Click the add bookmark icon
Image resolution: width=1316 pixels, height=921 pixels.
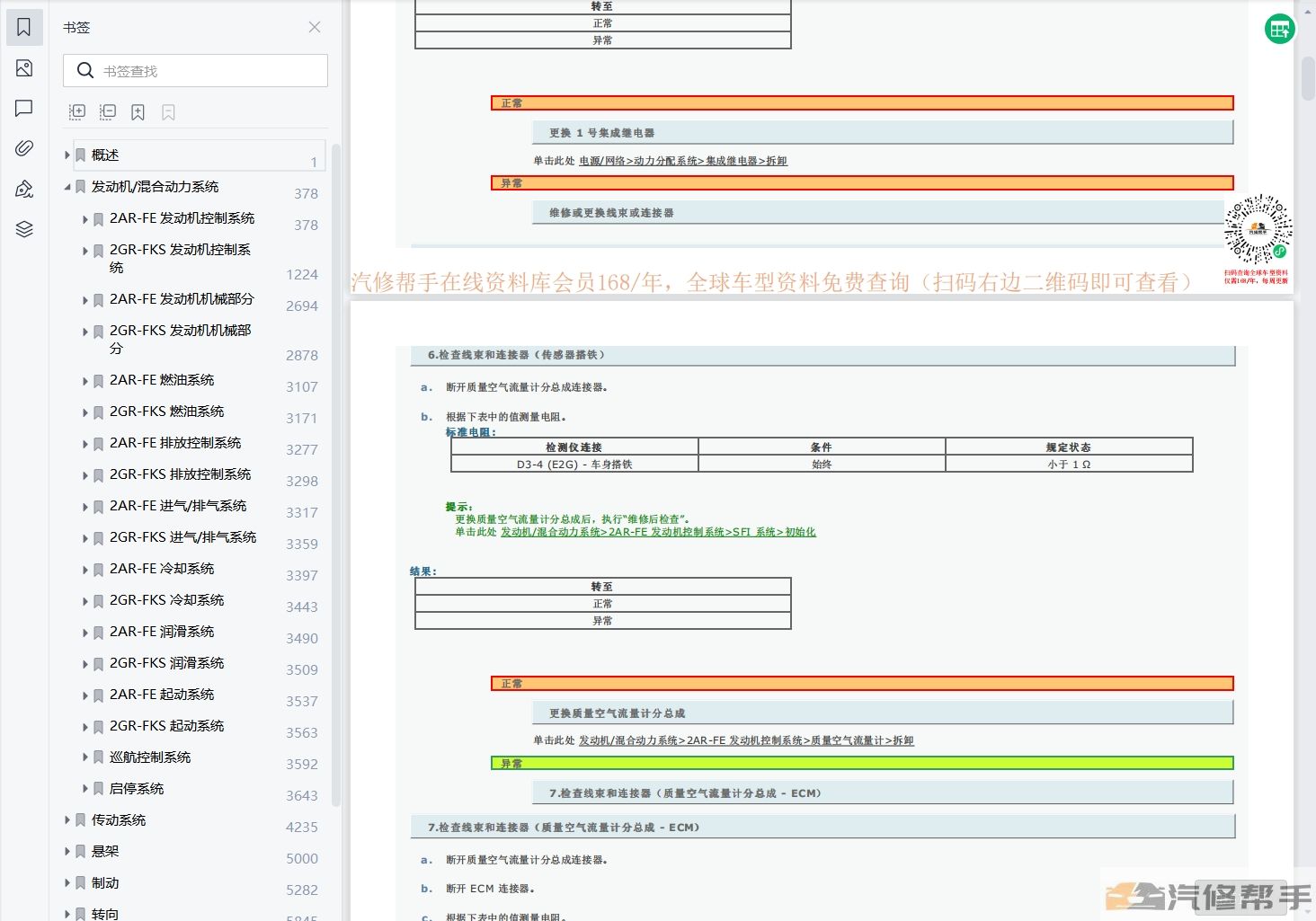pyautogui.click(x=138, y=112)
